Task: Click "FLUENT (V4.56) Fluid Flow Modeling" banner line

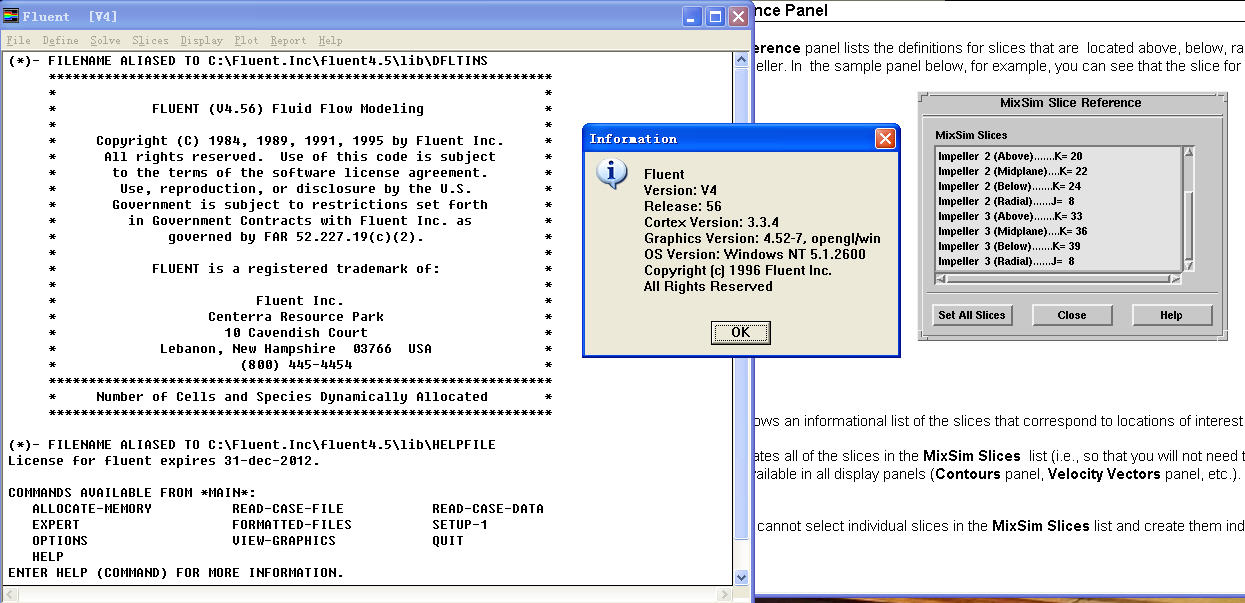Action: pyautogui.click(x=288, y=109)
